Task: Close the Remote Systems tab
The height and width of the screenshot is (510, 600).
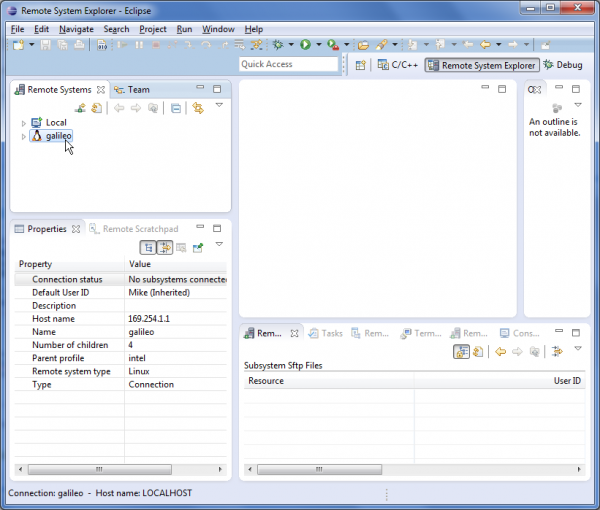Action: point(101,90)
